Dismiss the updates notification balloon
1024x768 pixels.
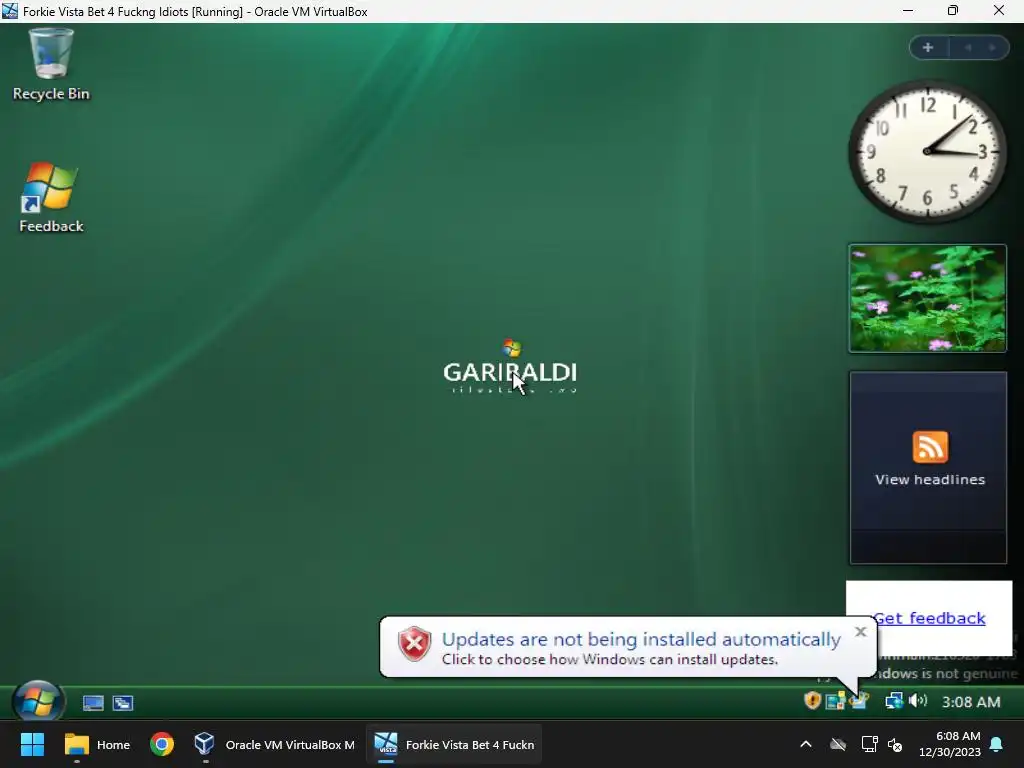tap(861, 632)
